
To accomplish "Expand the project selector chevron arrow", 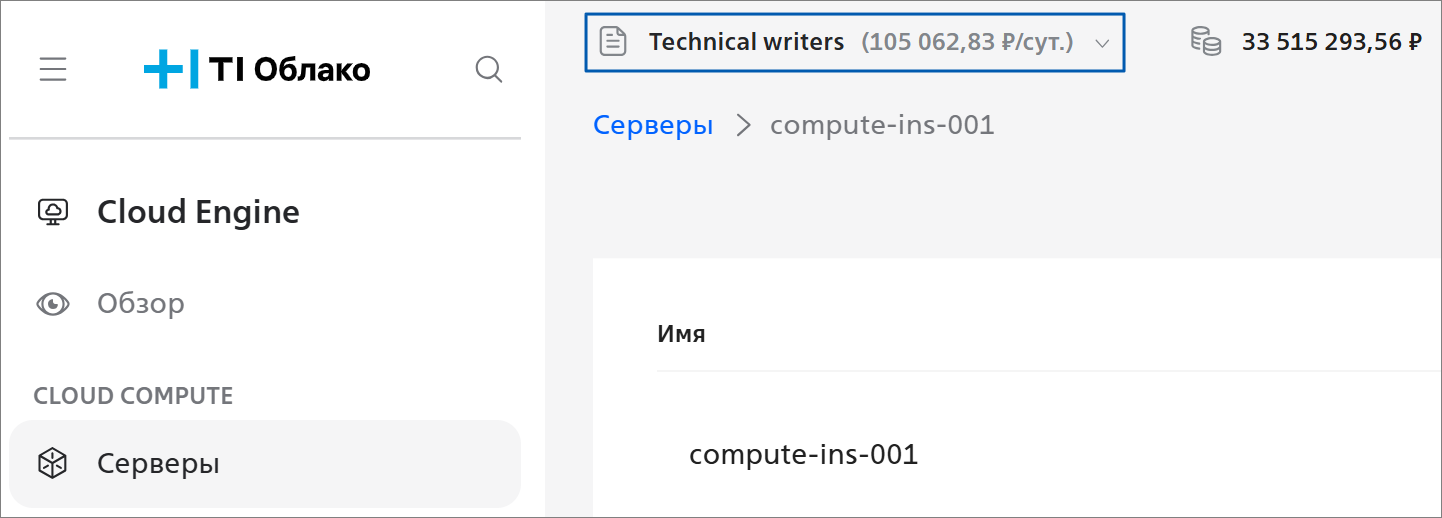I will pyautogui.click(x=1102, y=43).
